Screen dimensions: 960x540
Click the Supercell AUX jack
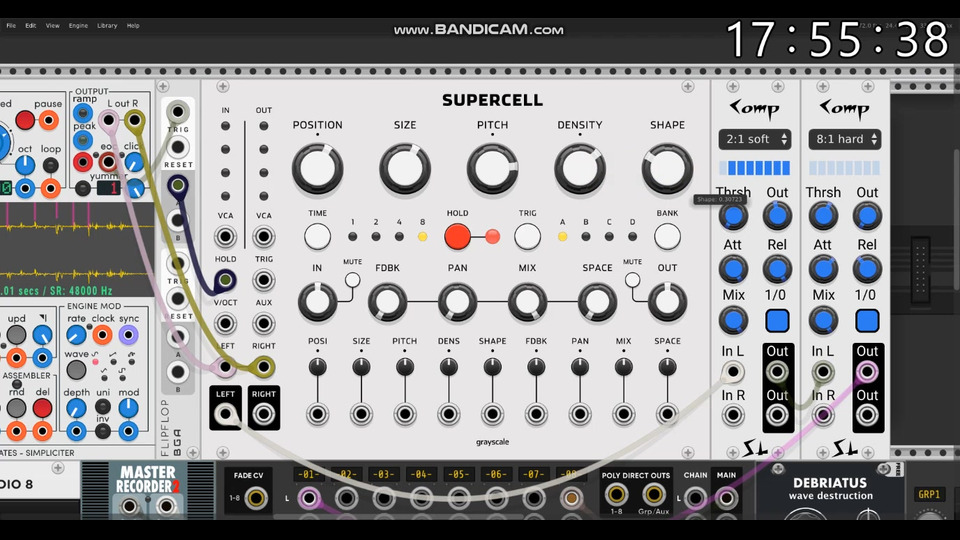pyautogui.click(x=263, y=323)
